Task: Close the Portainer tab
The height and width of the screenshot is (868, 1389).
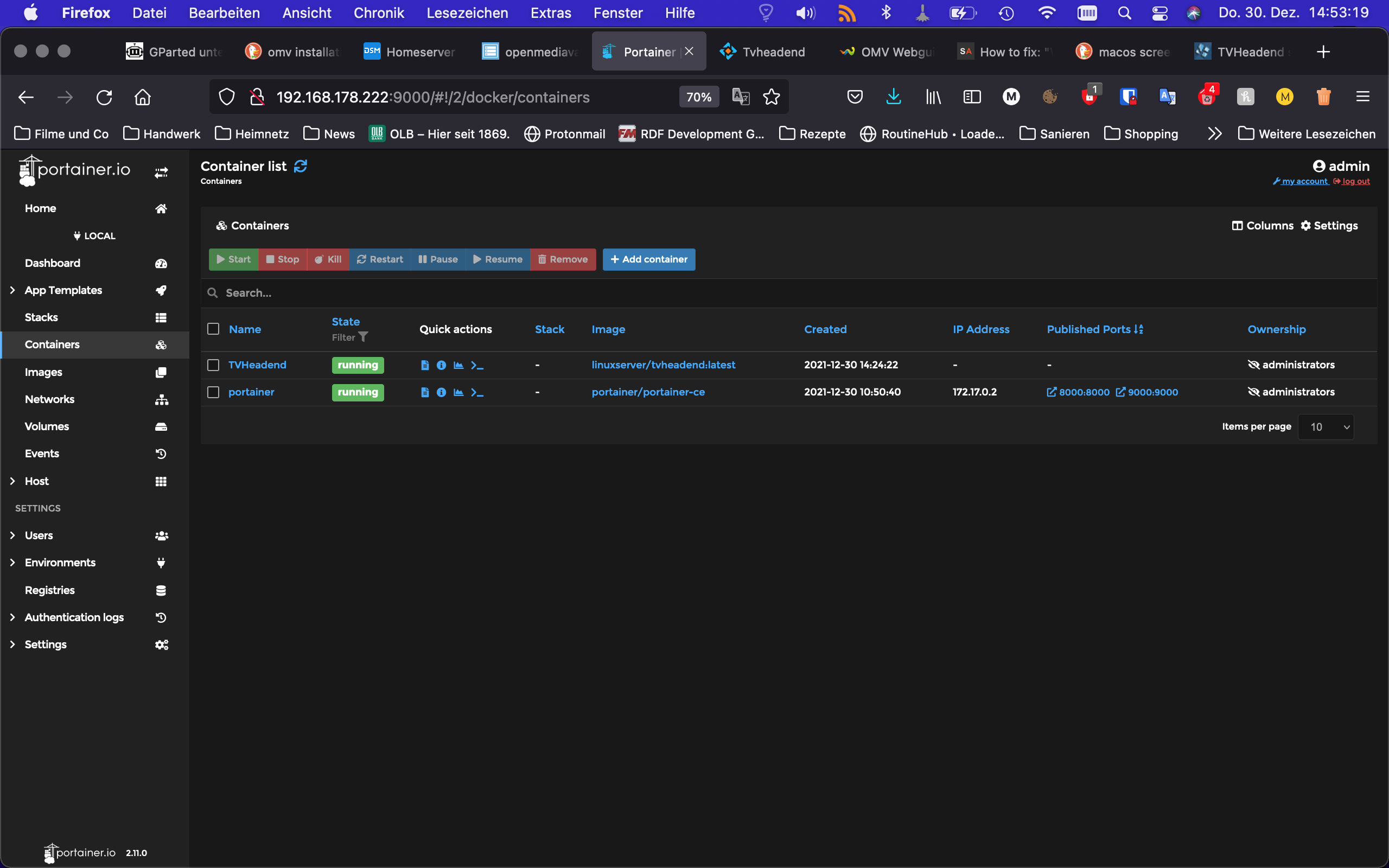Action: tap(689, 52)
